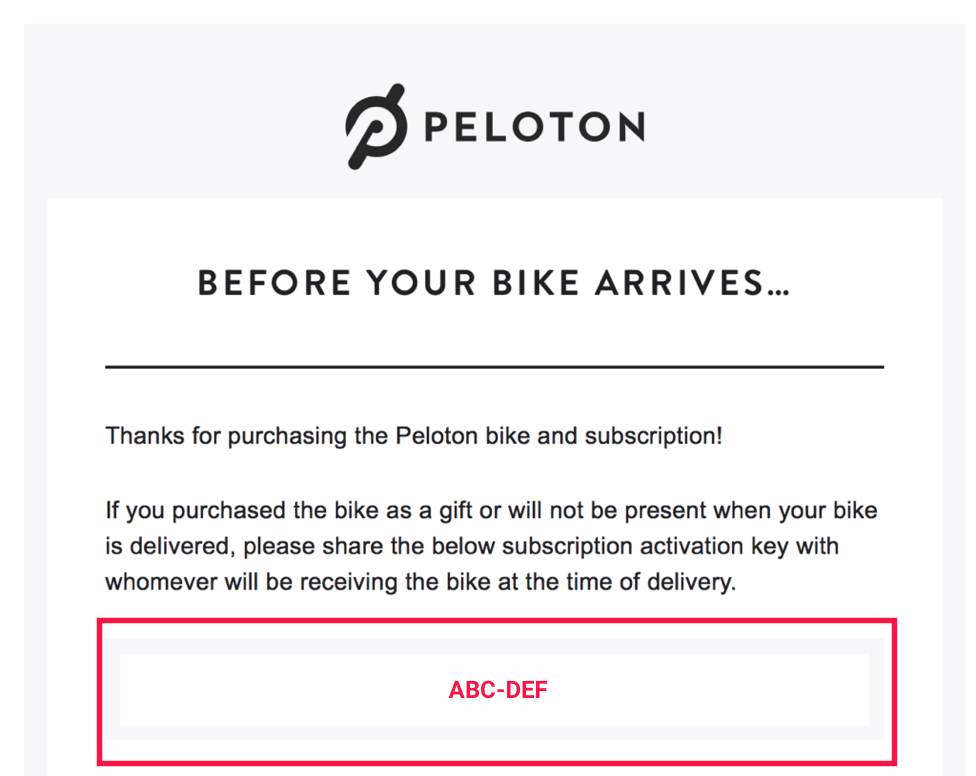
Task: Click the word "Peloton" in the thank-you sentence
Action: (x=436, y=437)
